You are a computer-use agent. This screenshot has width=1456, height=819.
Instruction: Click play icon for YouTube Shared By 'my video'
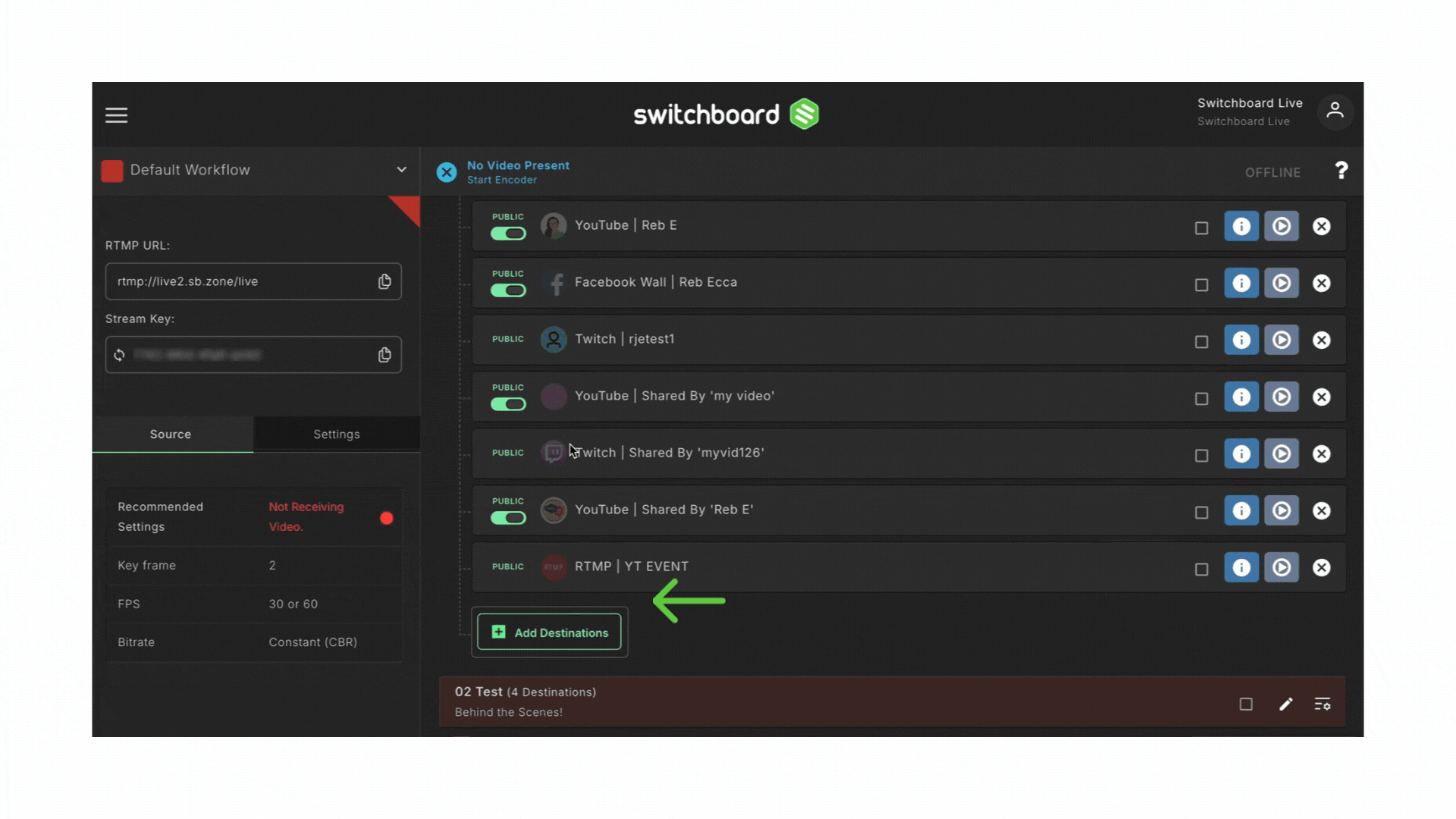click(x=1282, y=397)
